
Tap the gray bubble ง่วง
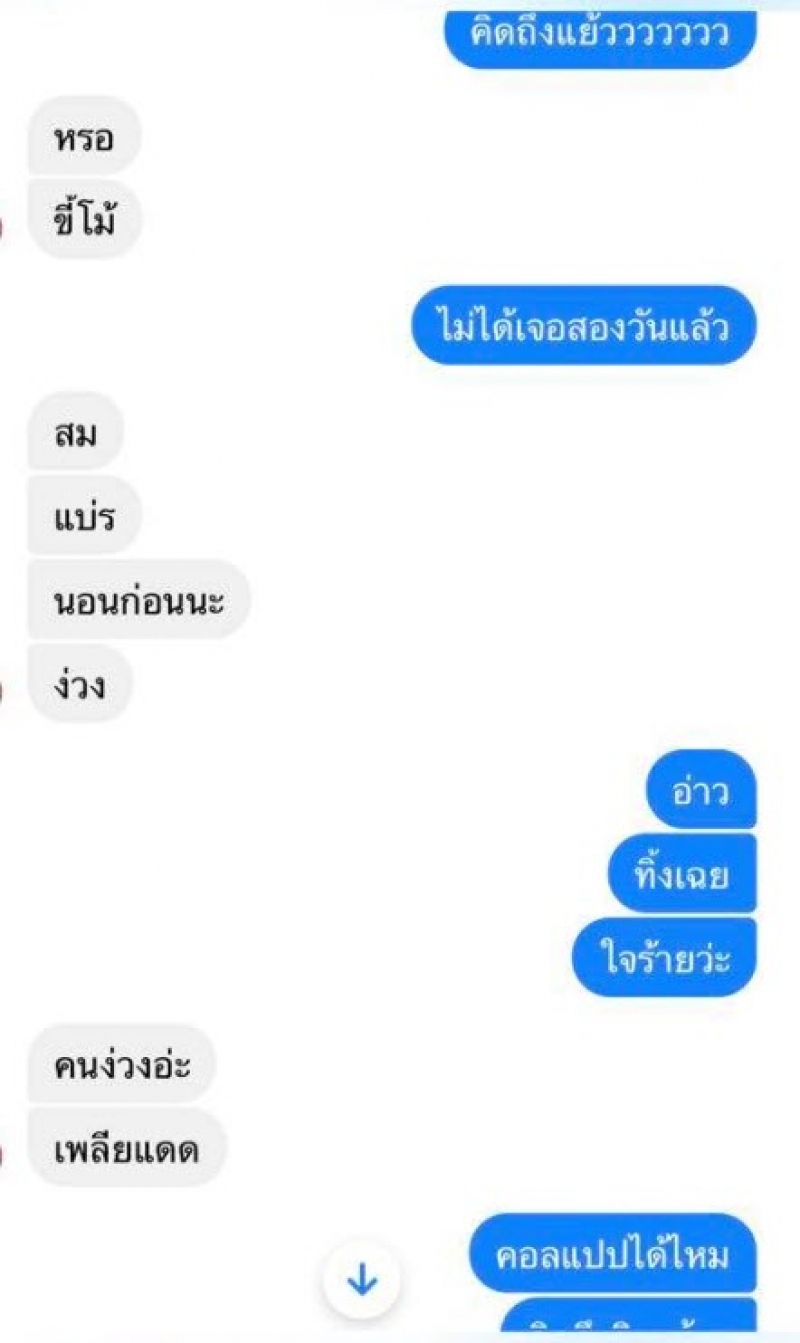[x=80, y=685]
